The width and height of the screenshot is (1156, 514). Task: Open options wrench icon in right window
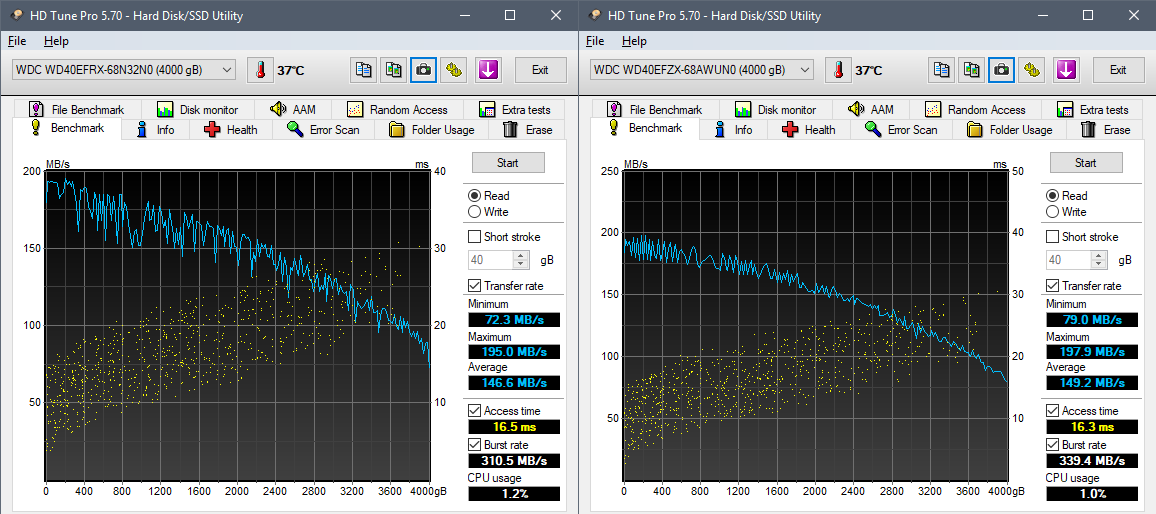click(x=1031, y=70)
